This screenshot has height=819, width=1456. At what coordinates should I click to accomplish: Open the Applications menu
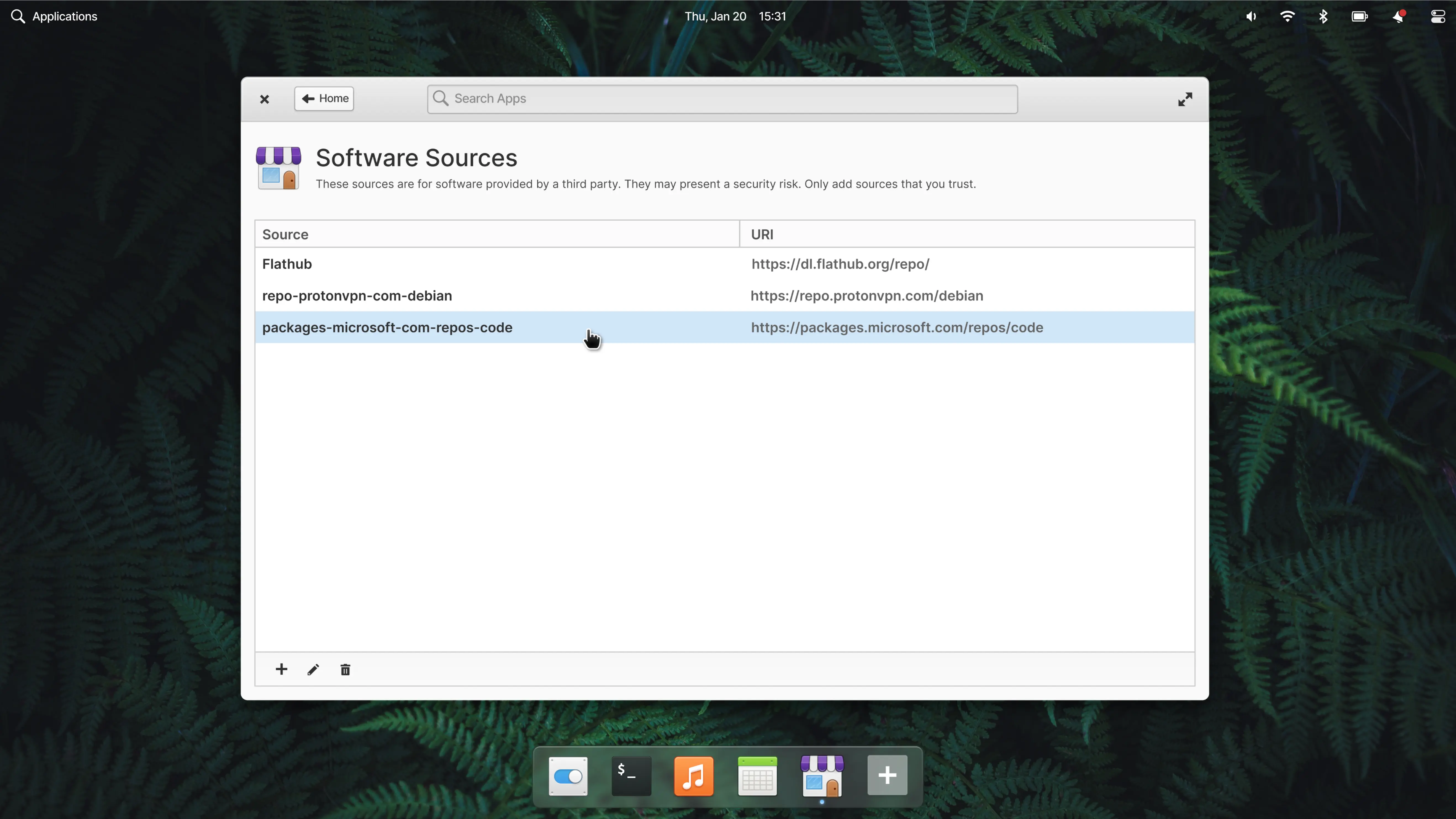(54, 16)
